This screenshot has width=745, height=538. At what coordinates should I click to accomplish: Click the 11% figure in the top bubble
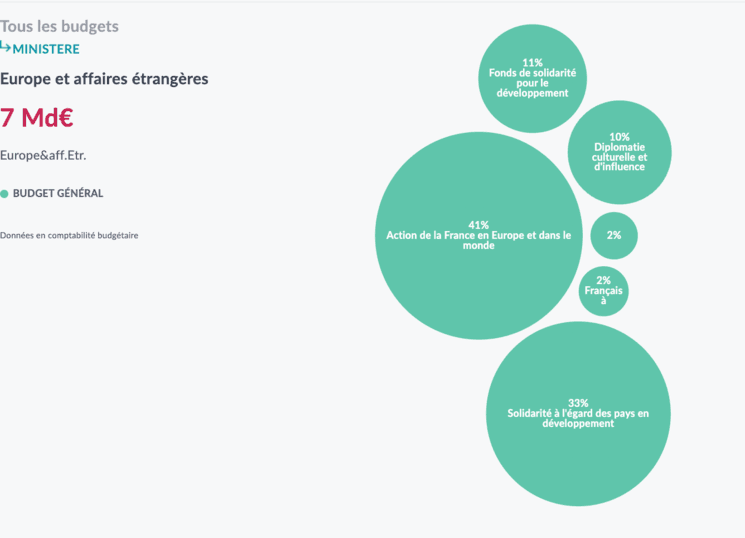tap(532, 62)
